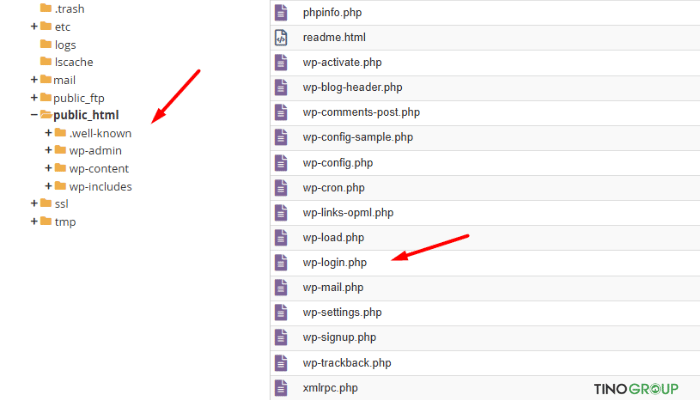Select tmp in the folder tree
This screenshot has width=700, height=400.
65,222
